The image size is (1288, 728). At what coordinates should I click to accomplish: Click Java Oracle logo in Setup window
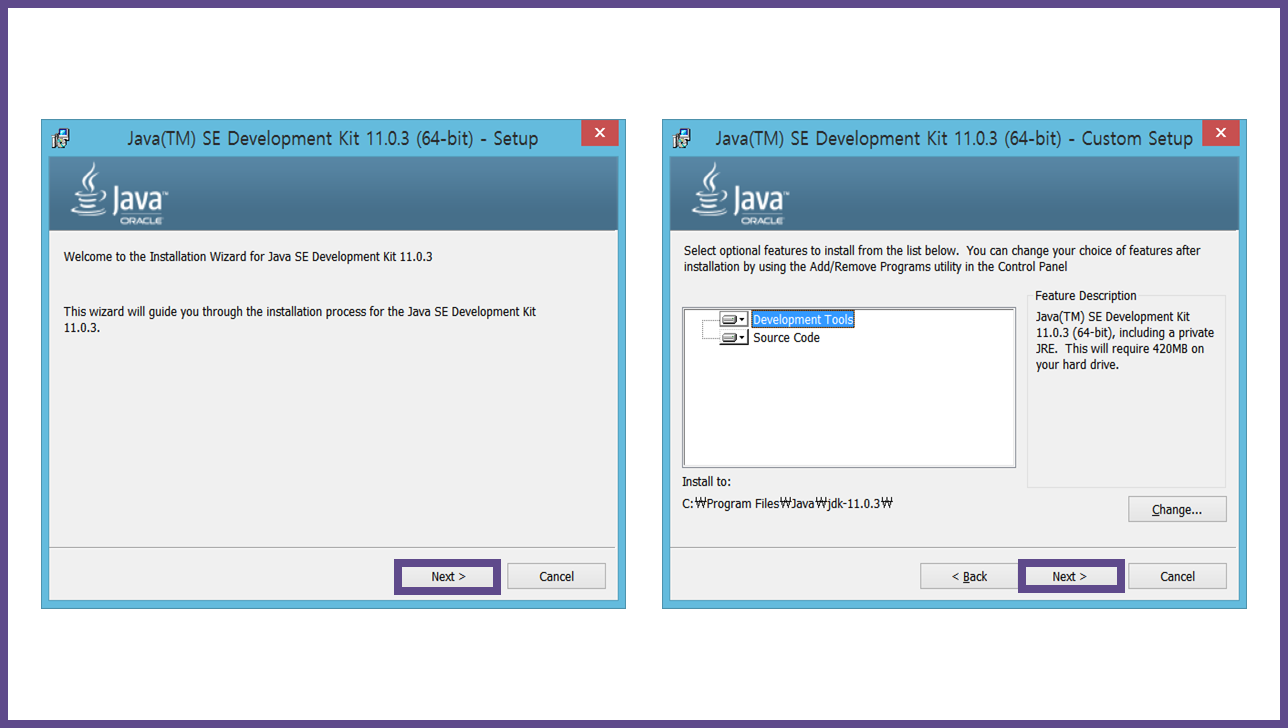[119, 194]
